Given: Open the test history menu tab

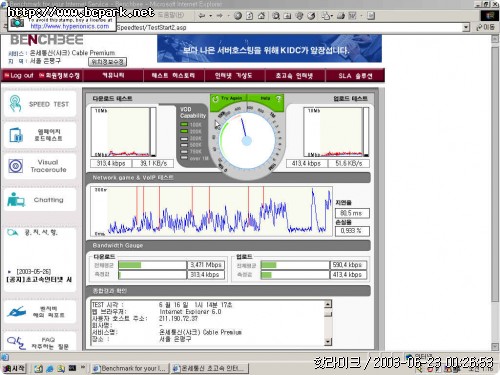Looking at the screenshot, I should [x=173, y=76].
